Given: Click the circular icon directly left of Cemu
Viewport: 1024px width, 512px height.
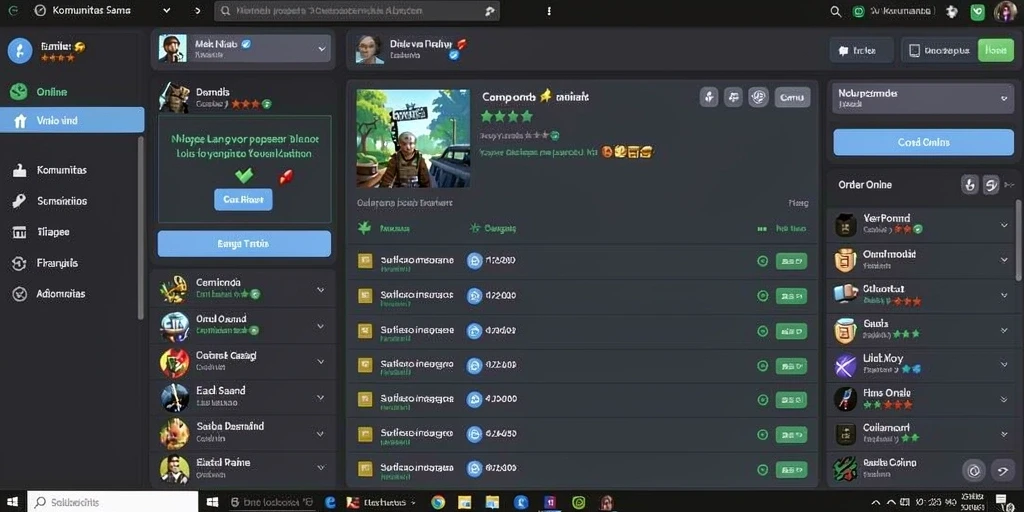Looking at the screenshot, I should 758,97.
